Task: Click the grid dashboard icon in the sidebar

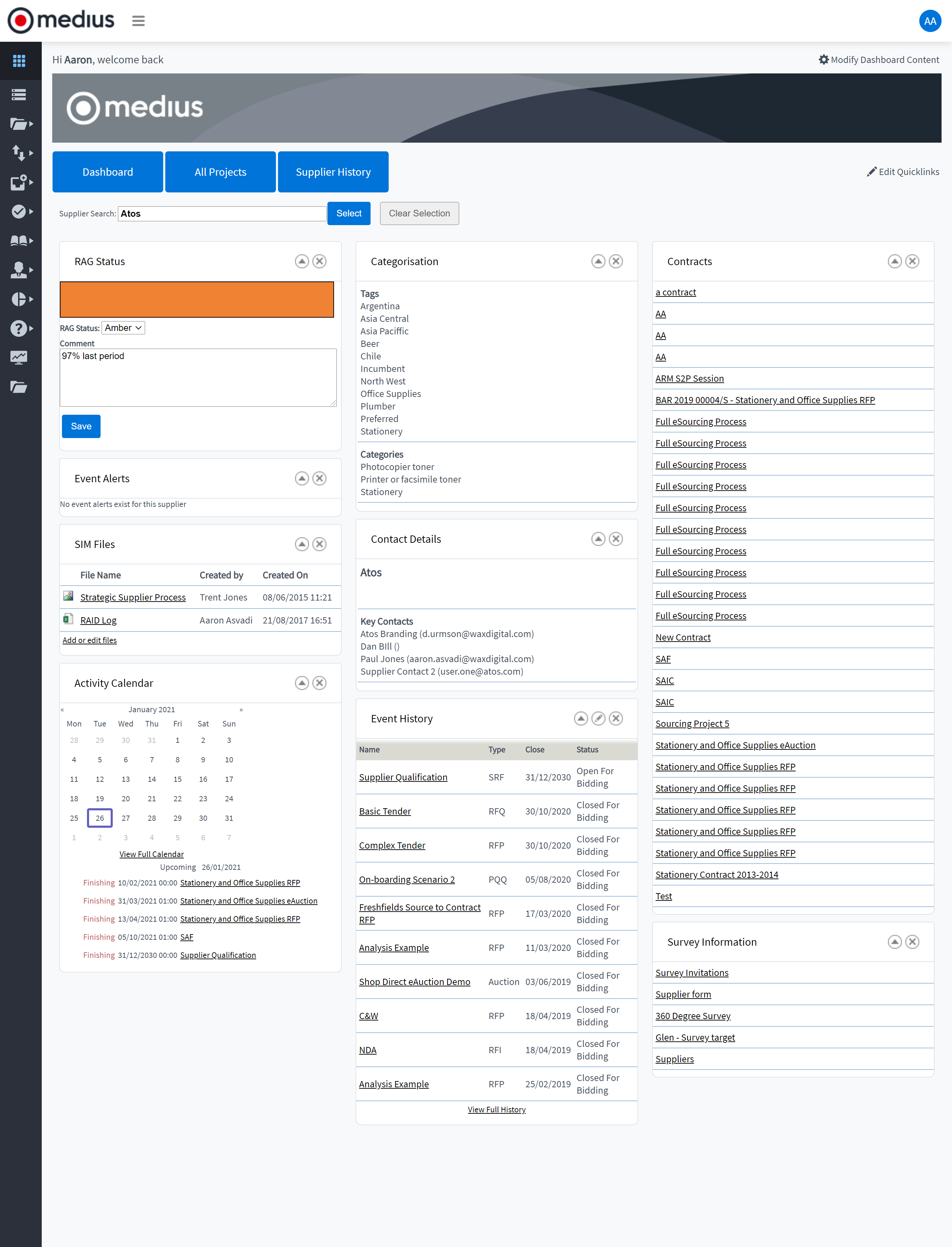Action: pyautogui.click(x=19, y=61)
